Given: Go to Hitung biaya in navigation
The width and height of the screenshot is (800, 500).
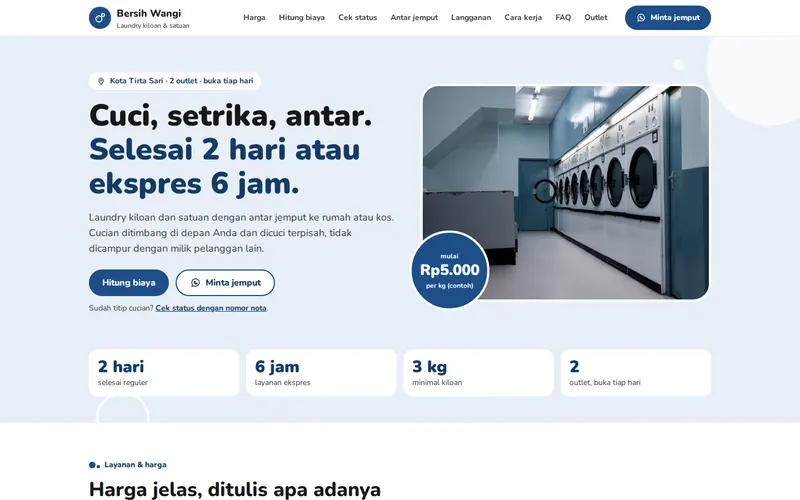Looking at the screenshot, I should [x=302, y=17].
